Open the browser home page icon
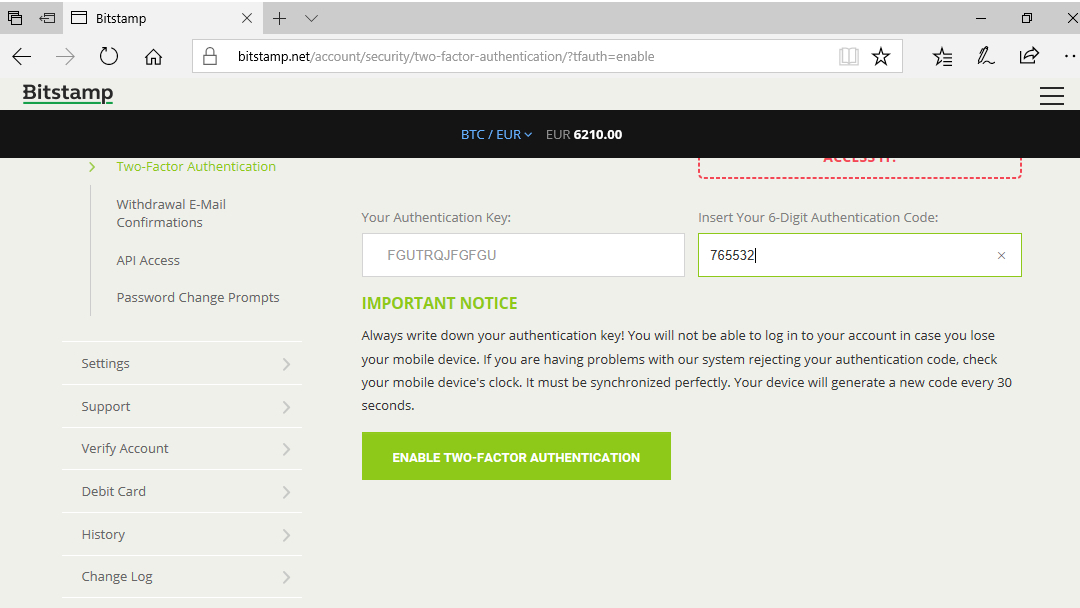Viewport: 1080px width, 608px height. point(153,56)
